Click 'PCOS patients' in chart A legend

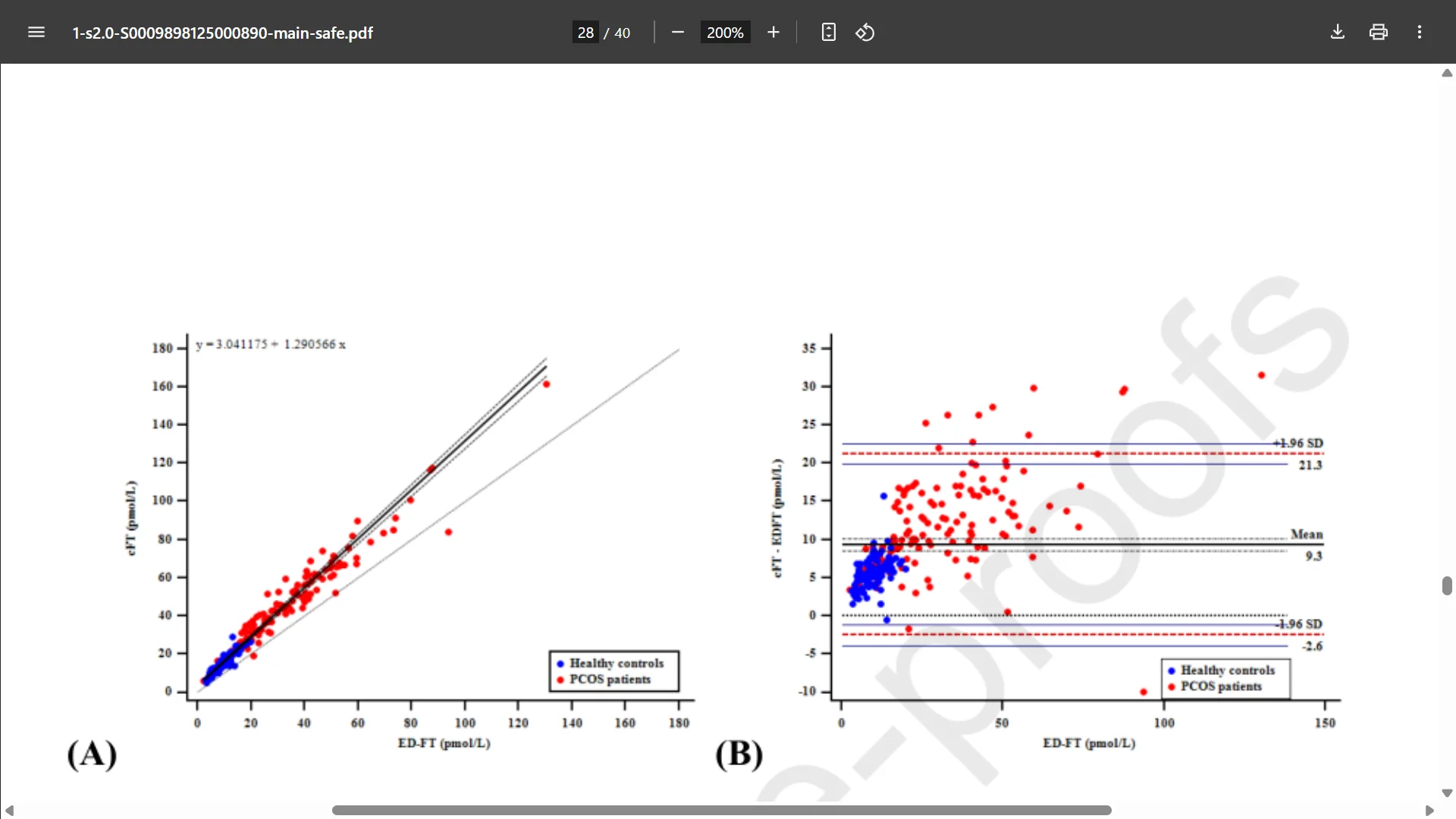pyautogui.click(x=610, y=679)
